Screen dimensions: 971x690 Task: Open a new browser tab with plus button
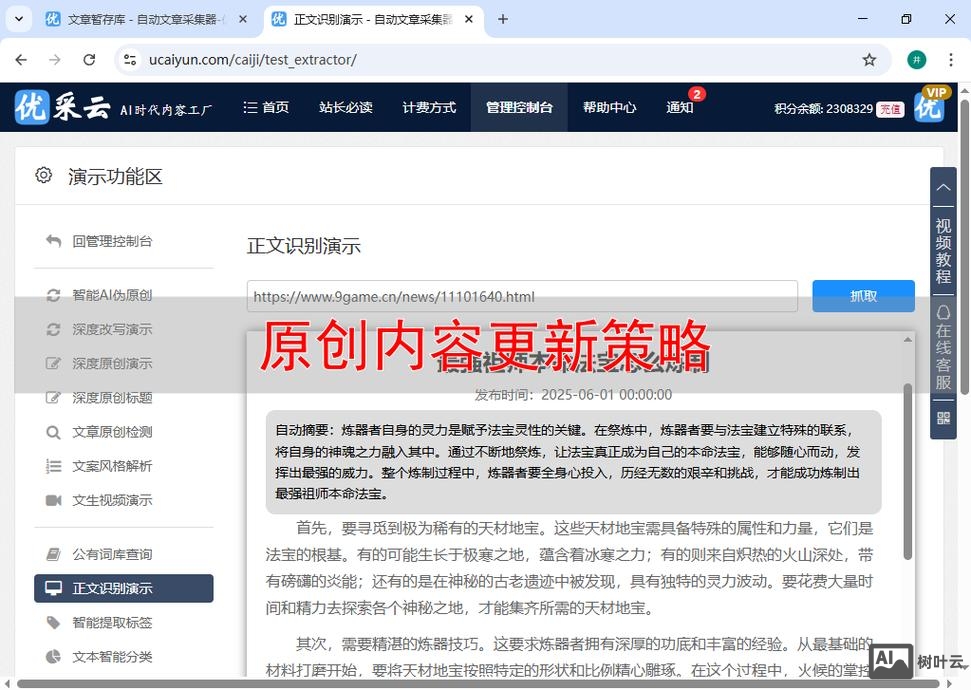tap(502, 18)
